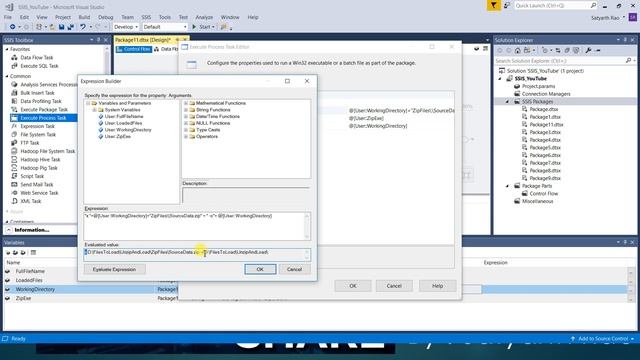Open the Default platform dropdown

click(165, 27)
